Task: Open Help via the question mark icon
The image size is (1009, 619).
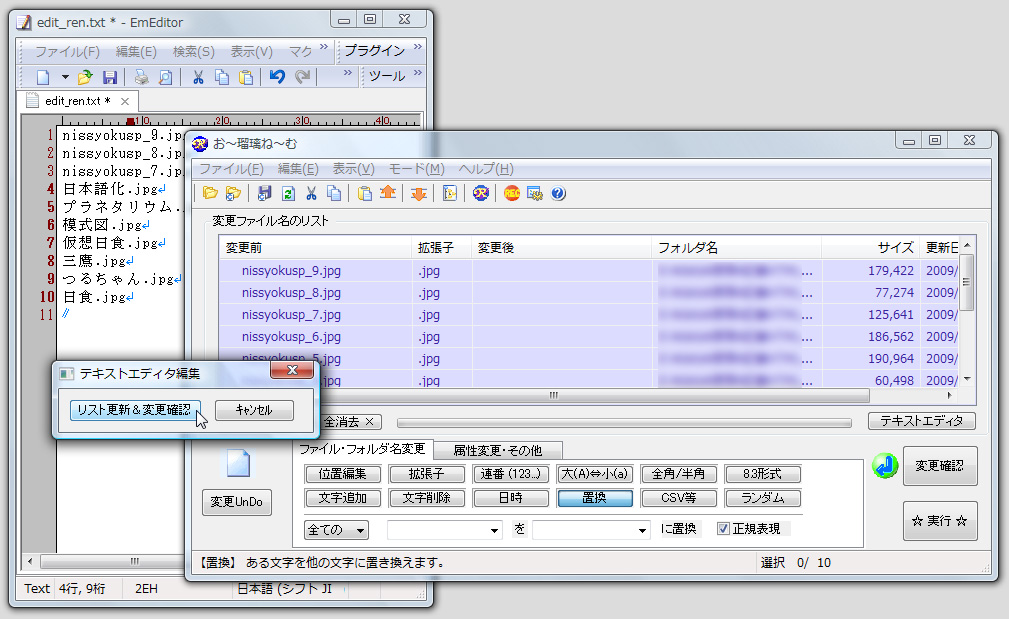Action: (x=558, y=193)
